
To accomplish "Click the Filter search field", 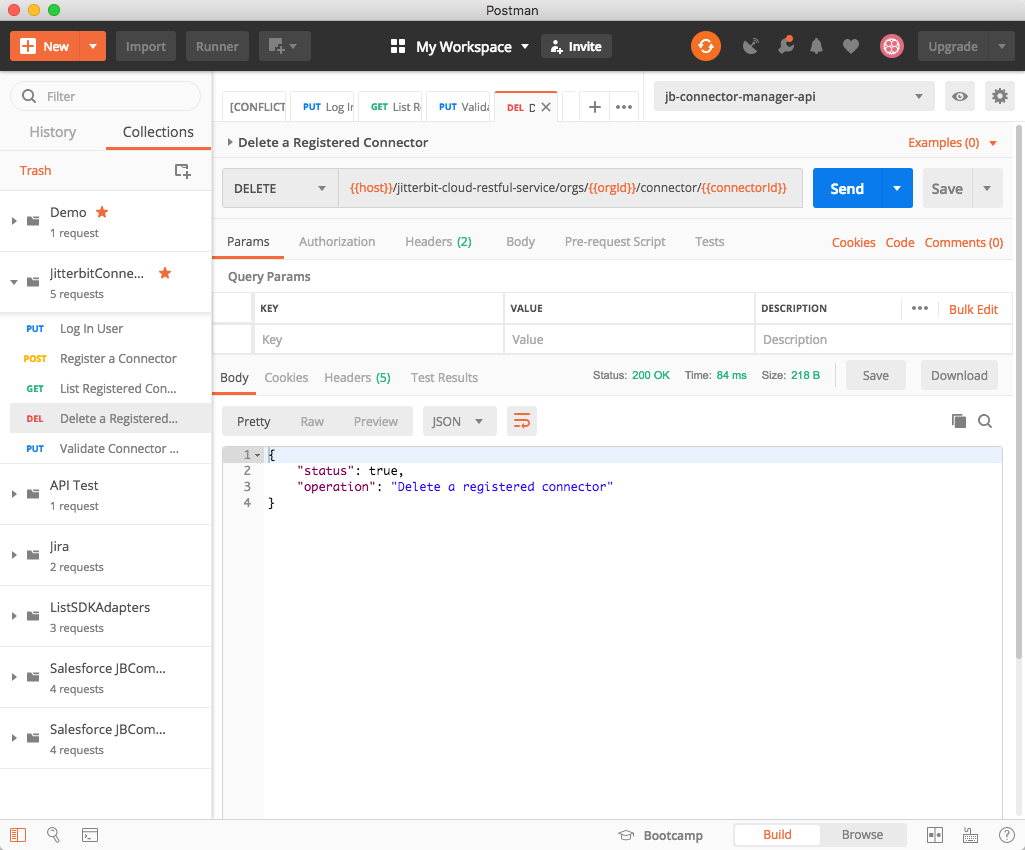I will 105,96.
